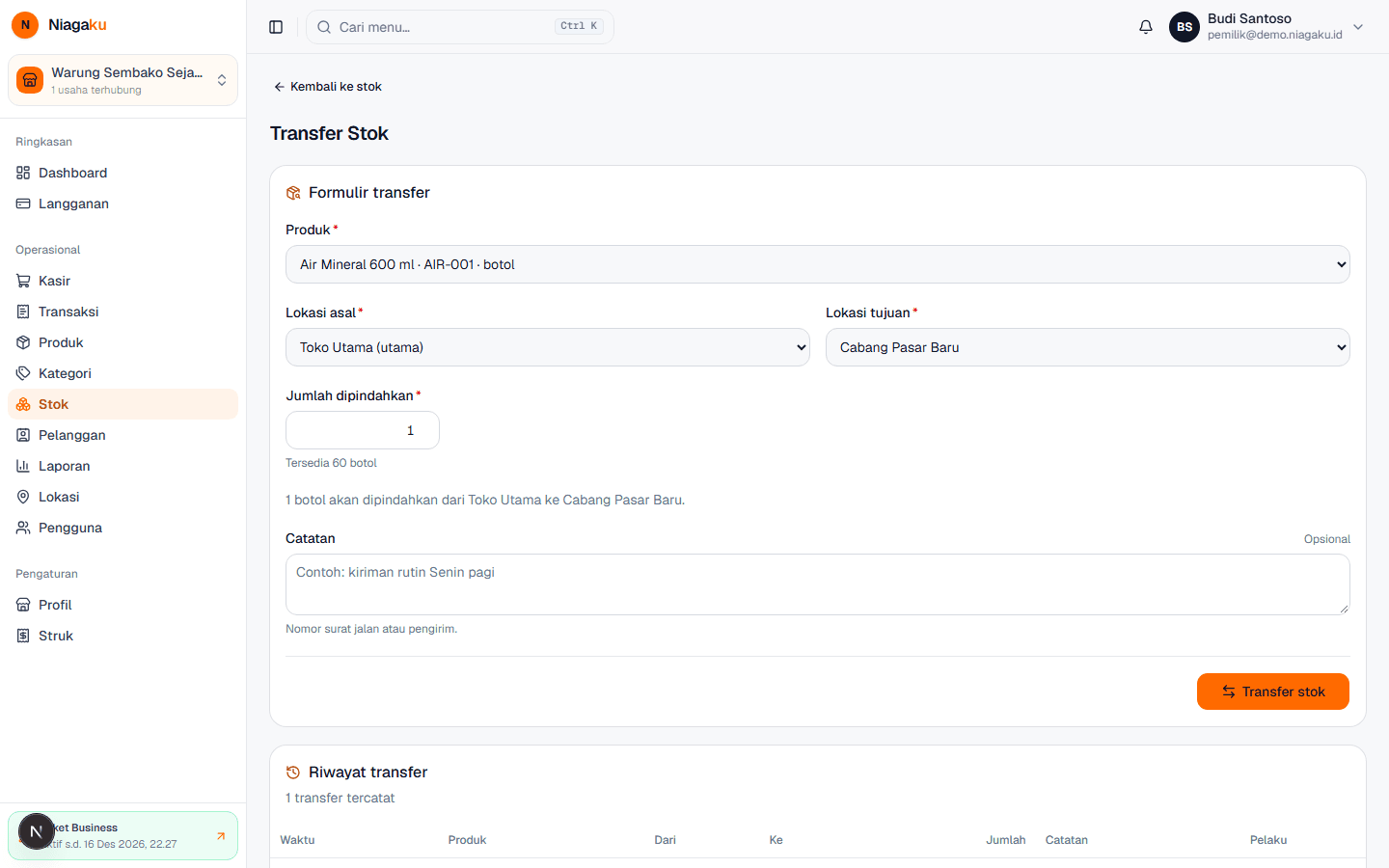
Task: Expand the Warung Sembako business switcher
Action: pyautogui.click(x=123, y=80)
